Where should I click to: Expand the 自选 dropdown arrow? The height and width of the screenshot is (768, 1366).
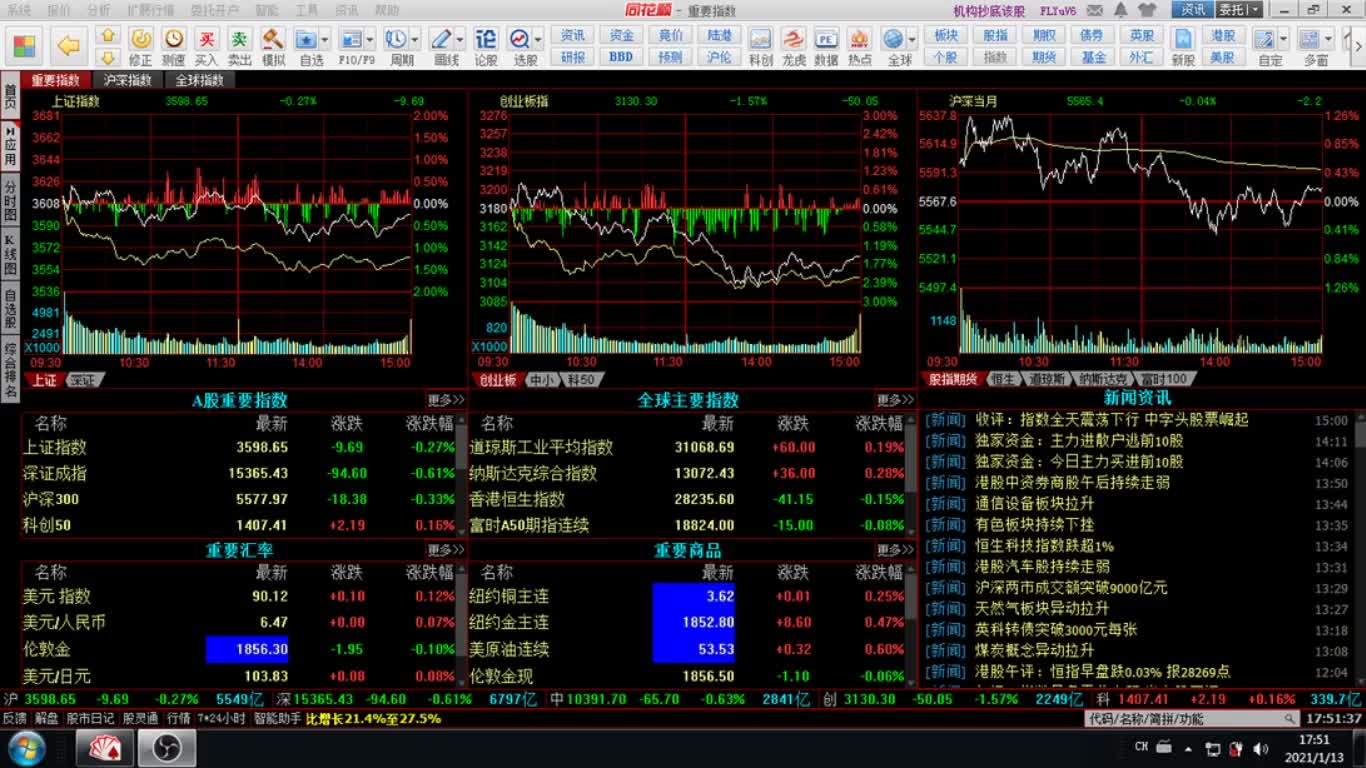click(x=326, y=40)
